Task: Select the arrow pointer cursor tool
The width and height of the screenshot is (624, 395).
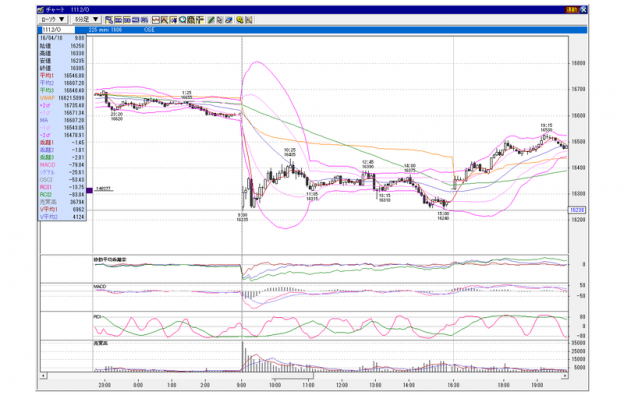Action: (220, 20)
